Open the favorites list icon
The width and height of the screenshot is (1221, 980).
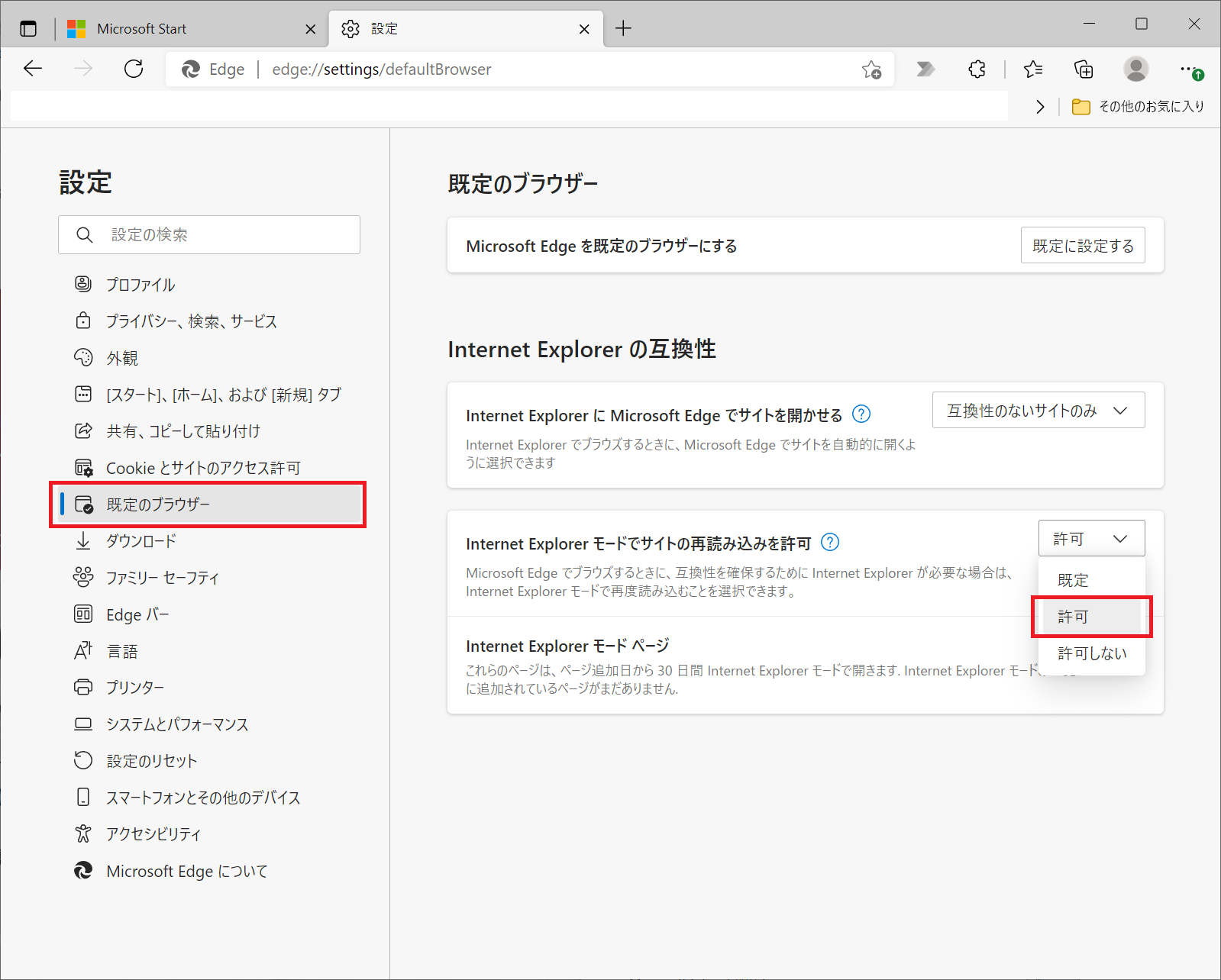pyautogui.click(x=1033, y=69)
